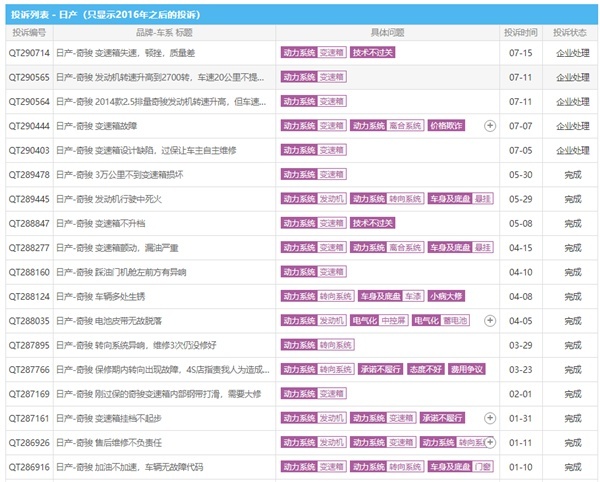Viewport: 600px width, 482px height.
Task: Click 承诺不履行 tag in row QT287161
Action: [442, 418]
